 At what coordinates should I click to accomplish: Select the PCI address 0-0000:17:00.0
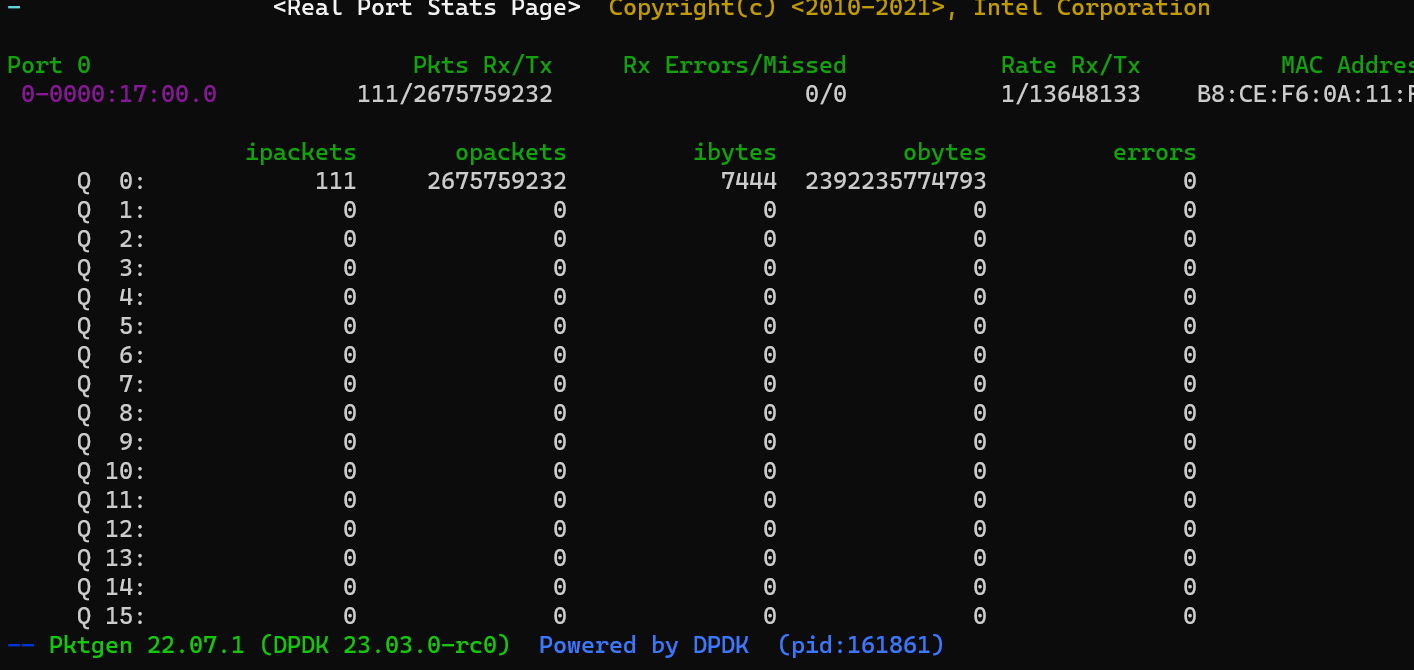[116, 94]
